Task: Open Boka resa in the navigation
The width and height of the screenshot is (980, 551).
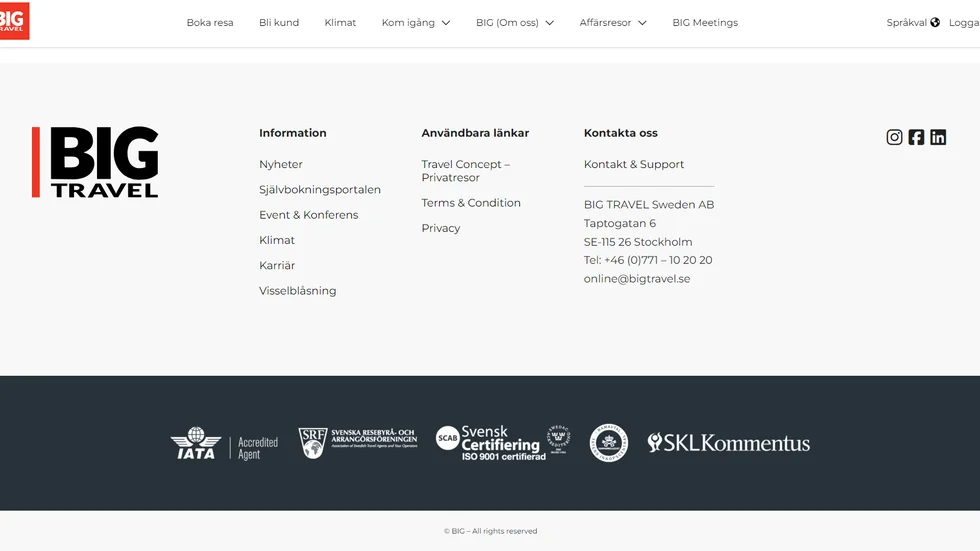Action: [210, 22]
